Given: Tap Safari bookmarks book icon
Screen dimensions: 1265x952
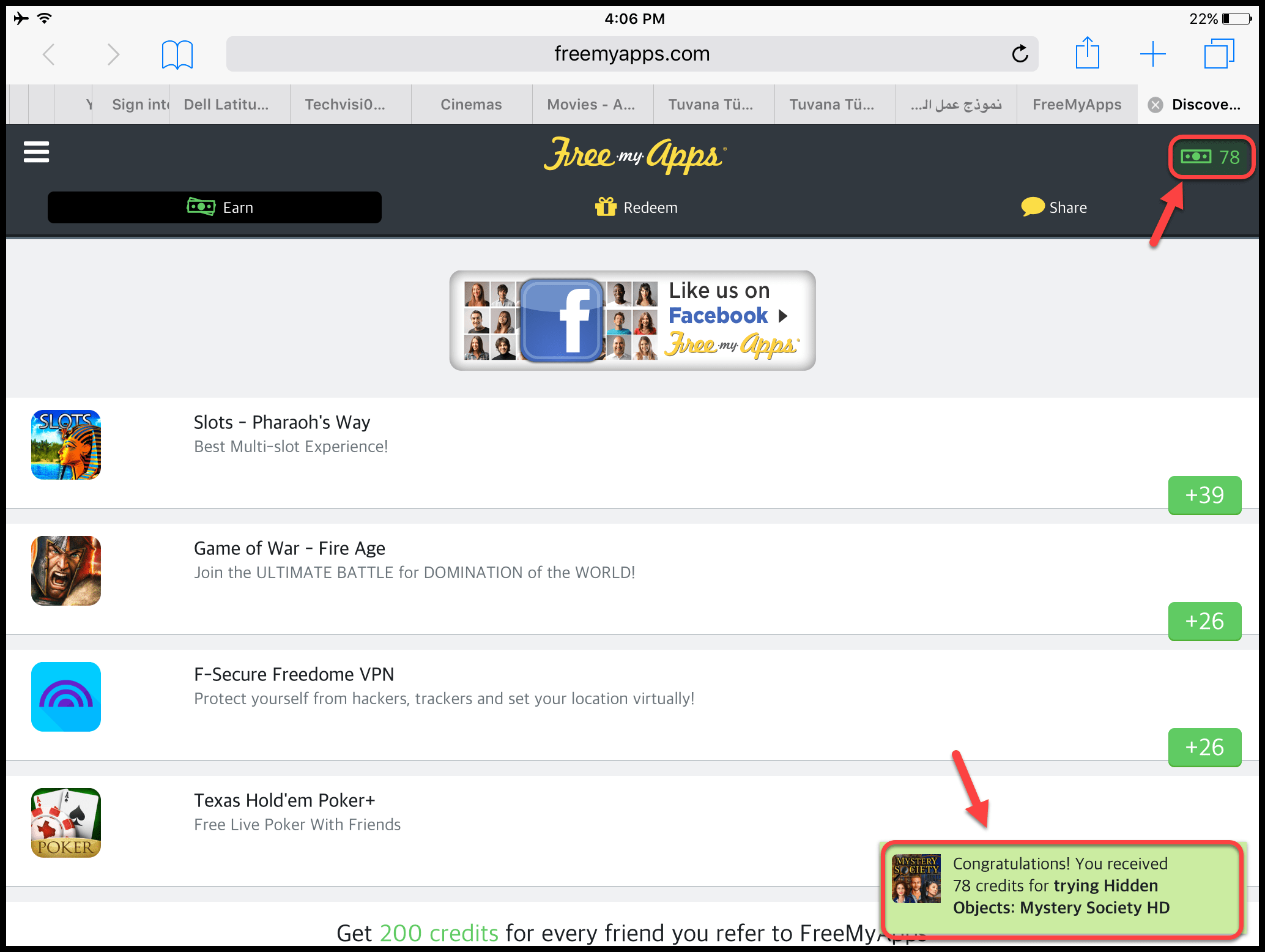Looking at the screenshot, I should (177, 54).
